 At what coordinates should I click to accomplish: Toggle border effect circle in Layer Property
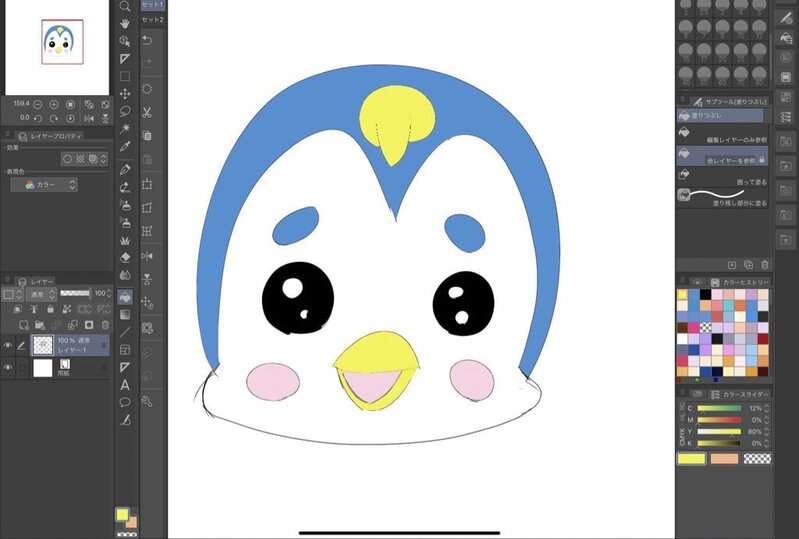coord(67,159)
